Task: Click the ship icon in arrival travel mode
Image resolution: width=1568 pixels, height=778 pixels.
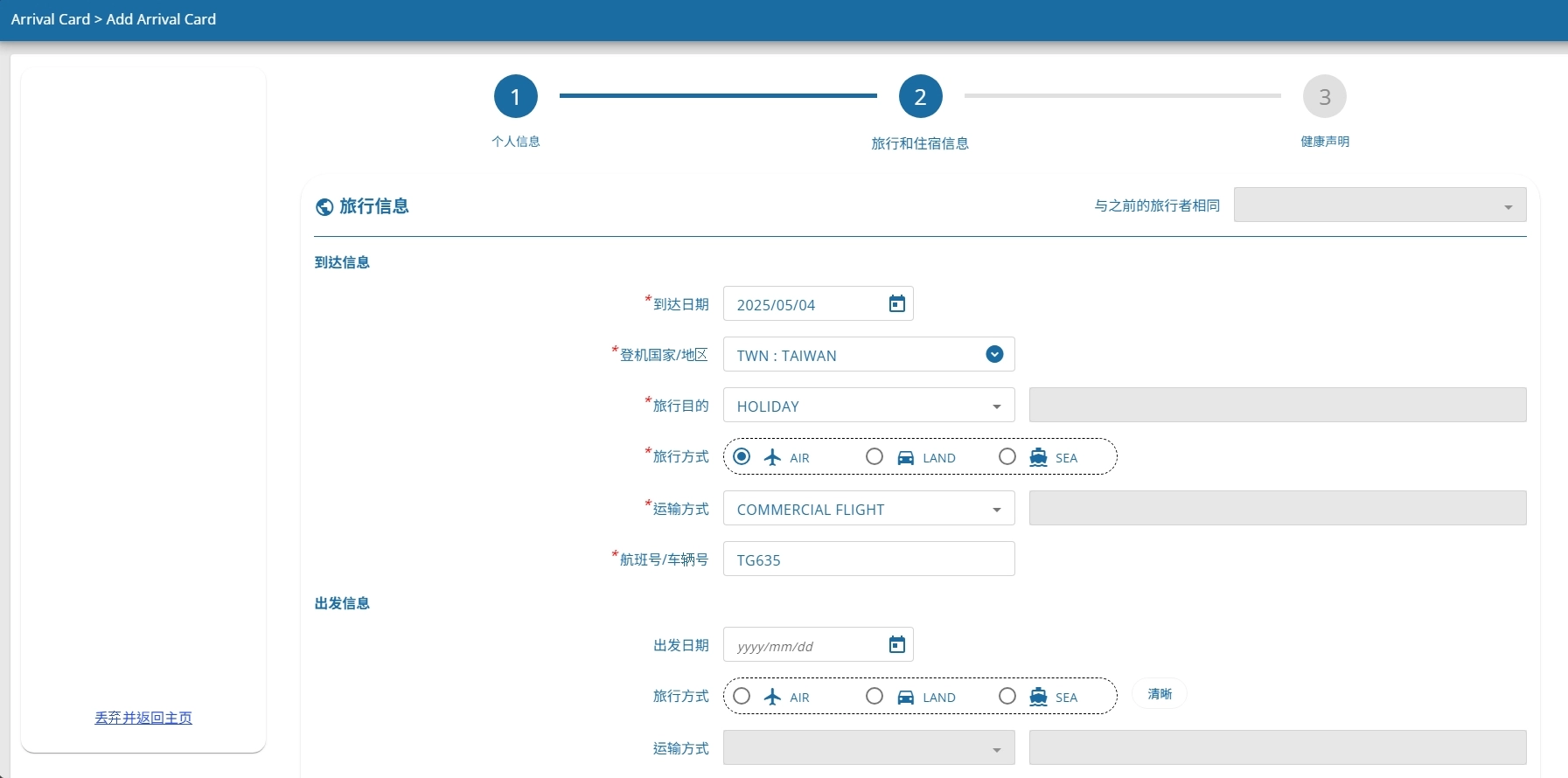Action: tap(1038, 457)
